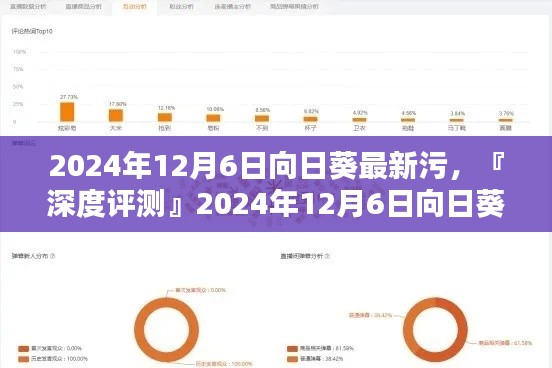Image resolution: width=552 pixels, height=368 pixels.
Task: Click the 直播间弹幕分析 section heading
Action: click(302, 256)
